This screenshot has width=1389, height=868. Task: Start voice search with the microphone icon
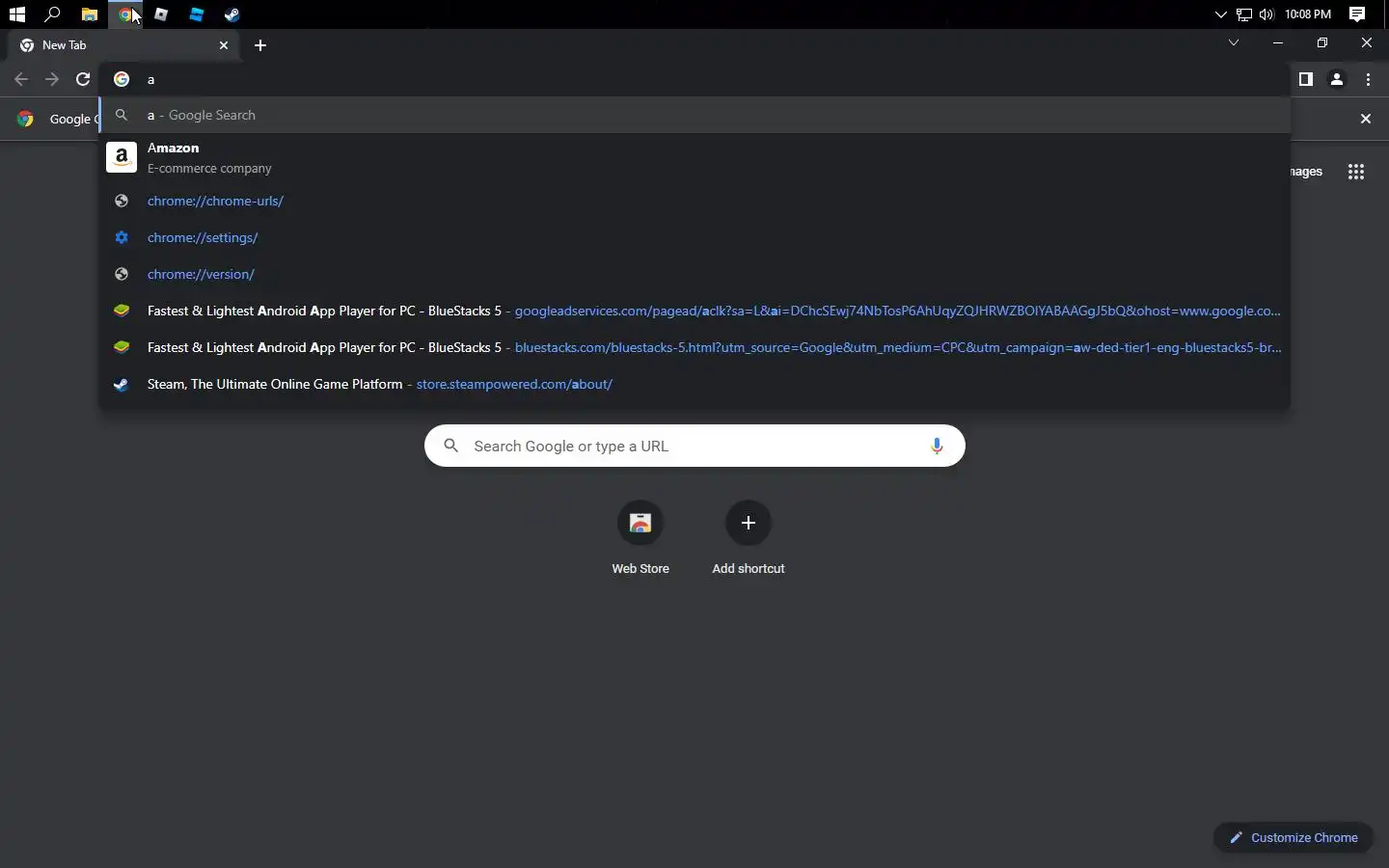(x=936, y=446)
